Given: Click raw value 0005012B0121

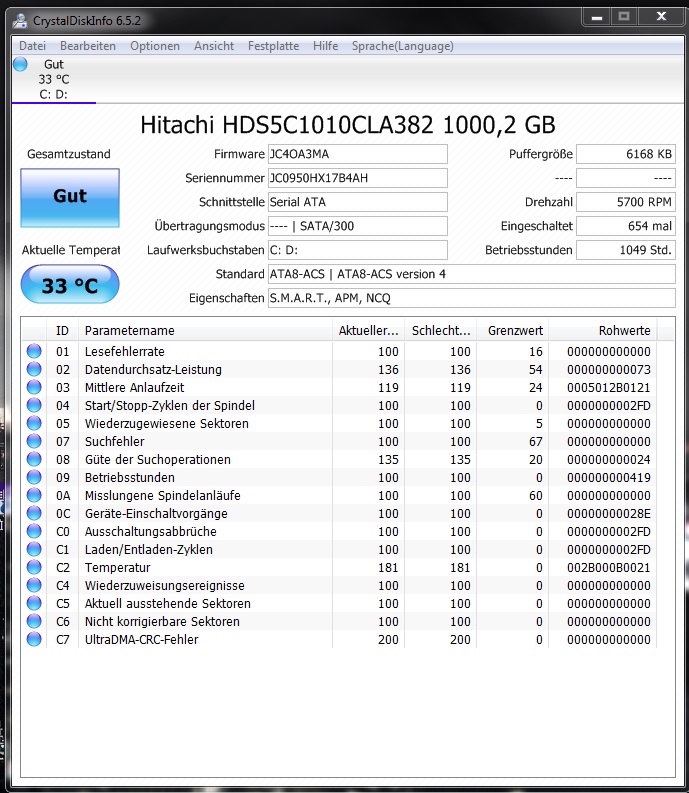Looking at the screenshot, I should (609, 388).
